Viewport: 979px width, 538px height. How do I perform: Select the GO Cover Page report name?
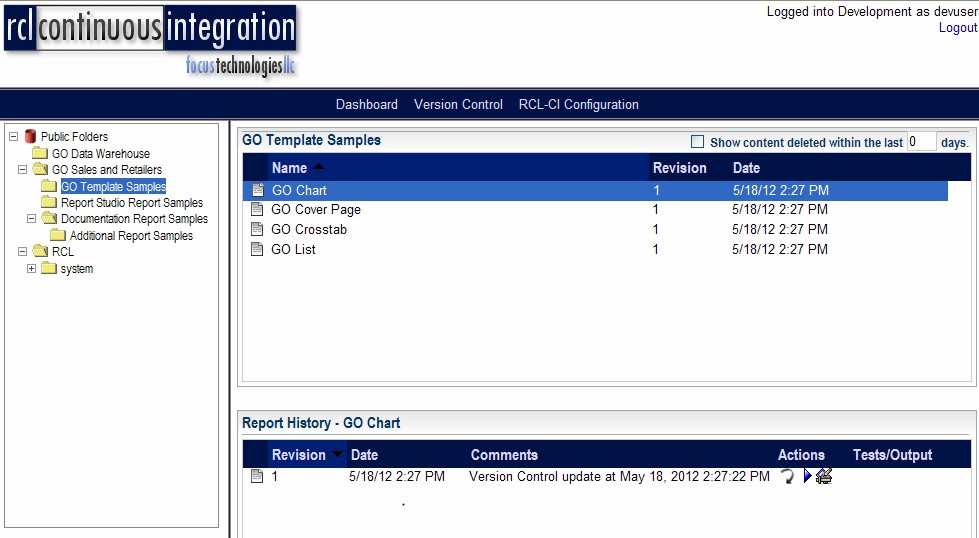pyautogui.click(x=315, y=209)
